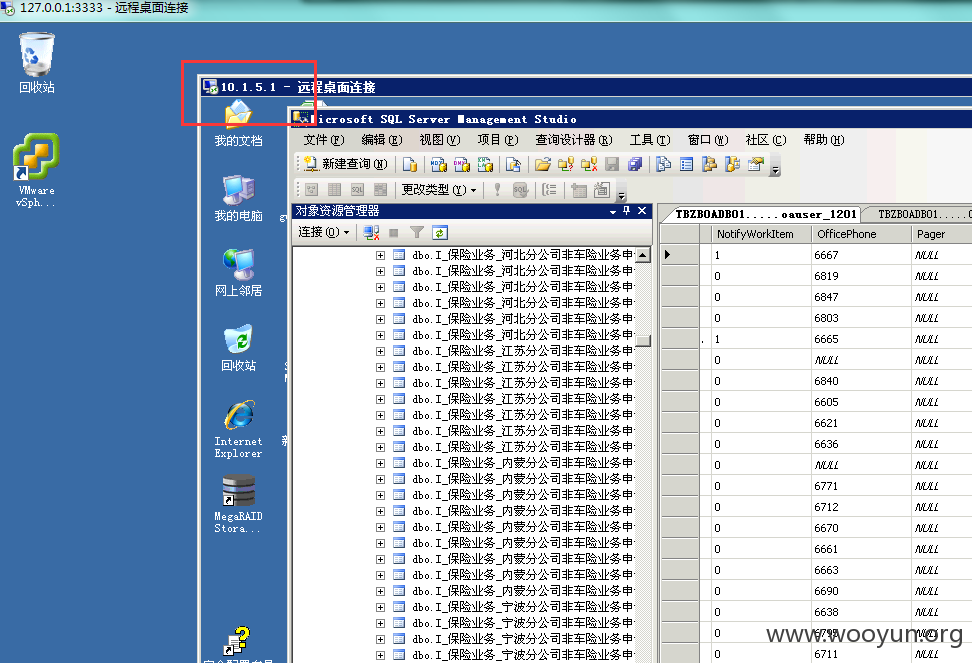Open Internet Explorer icon in remote desktop
972x663 pixels.
click(238, 429)
